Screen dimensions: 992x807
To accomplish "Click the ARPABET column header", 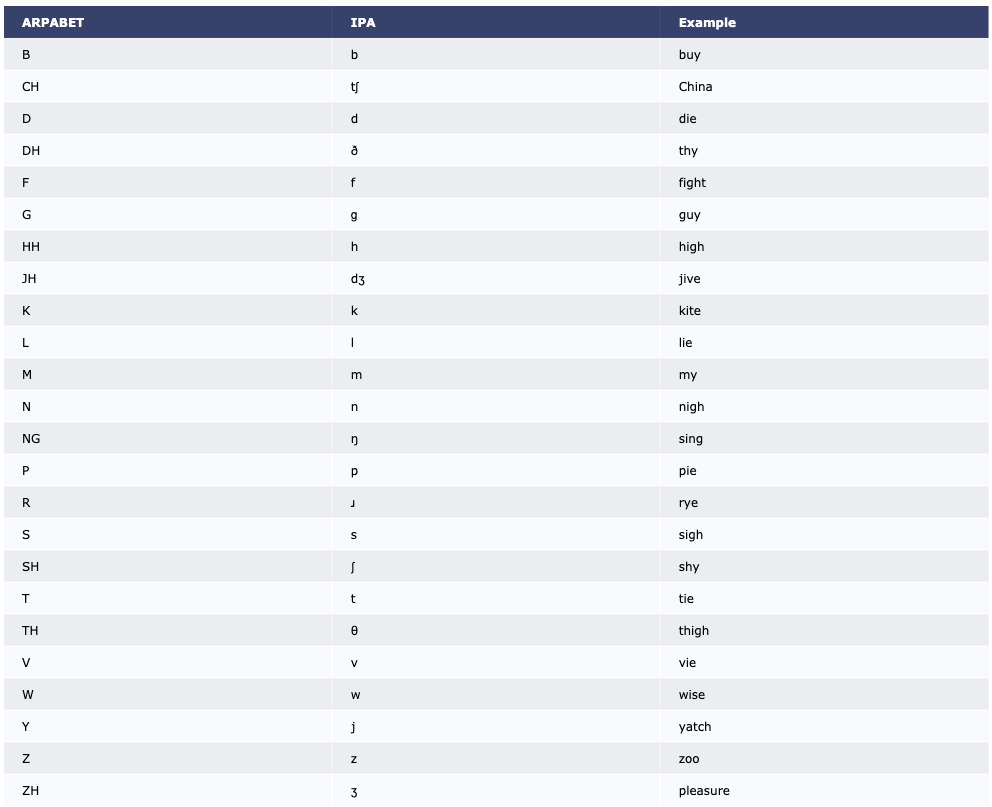I will pos(53,23).
